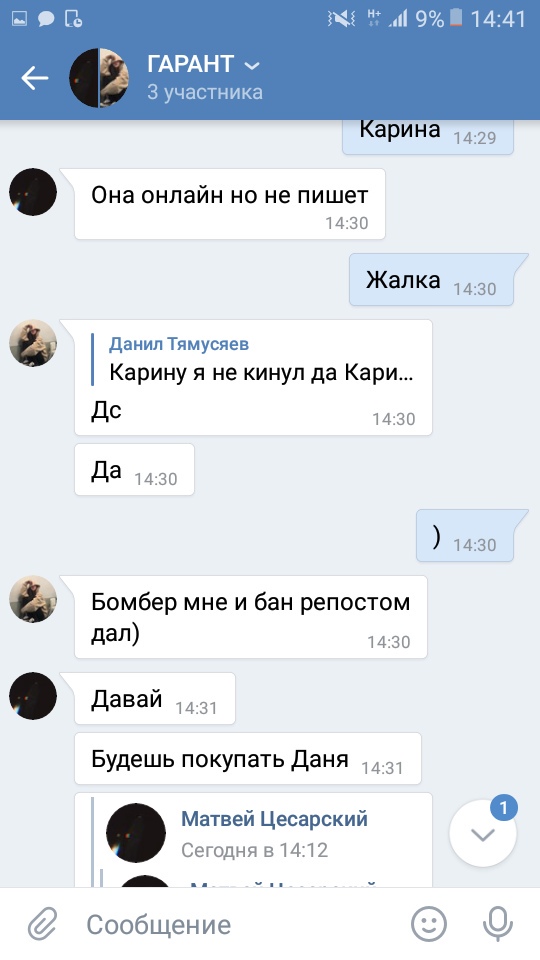Viewport: 540px width, 960px height.
Task: Tap the dark avatar beside 'Она онлайн но не пишет'
Action: point(33,192)
